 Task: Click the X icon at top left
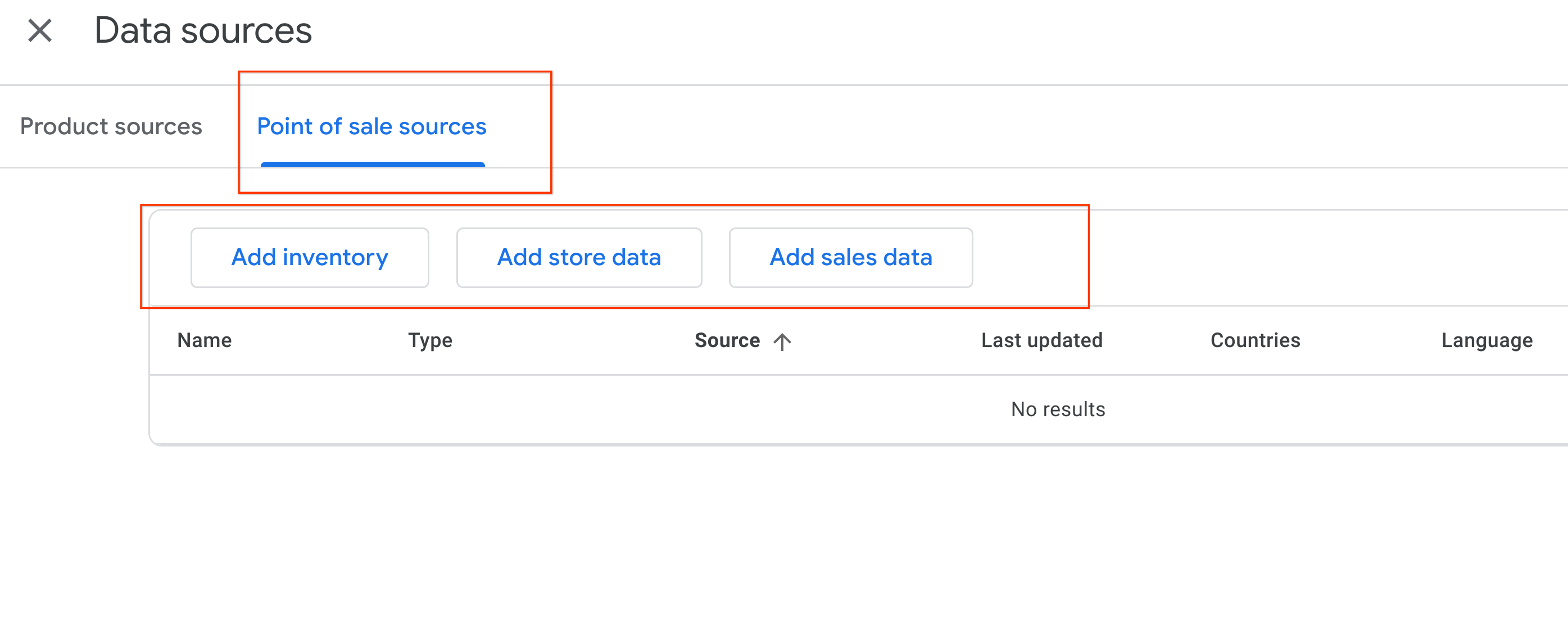pos(40,29)
